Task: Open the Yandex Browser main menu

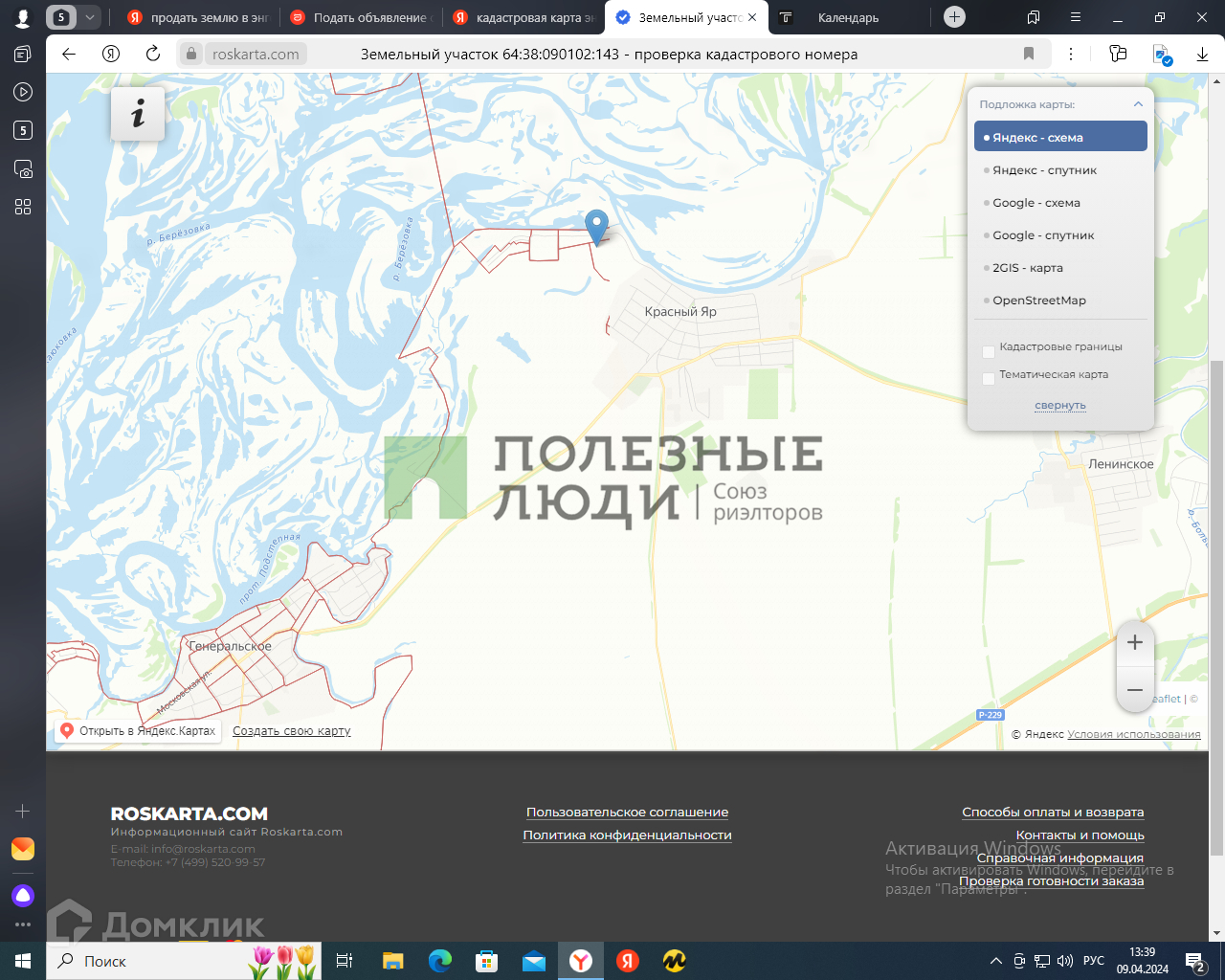Action: point(1076,17)
